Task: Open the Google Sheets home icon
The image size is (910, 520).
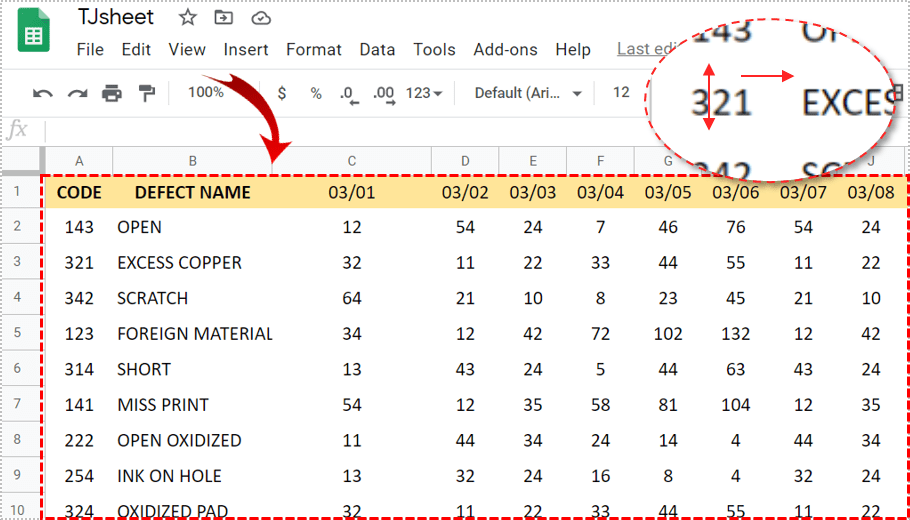Action: [33, 35]
